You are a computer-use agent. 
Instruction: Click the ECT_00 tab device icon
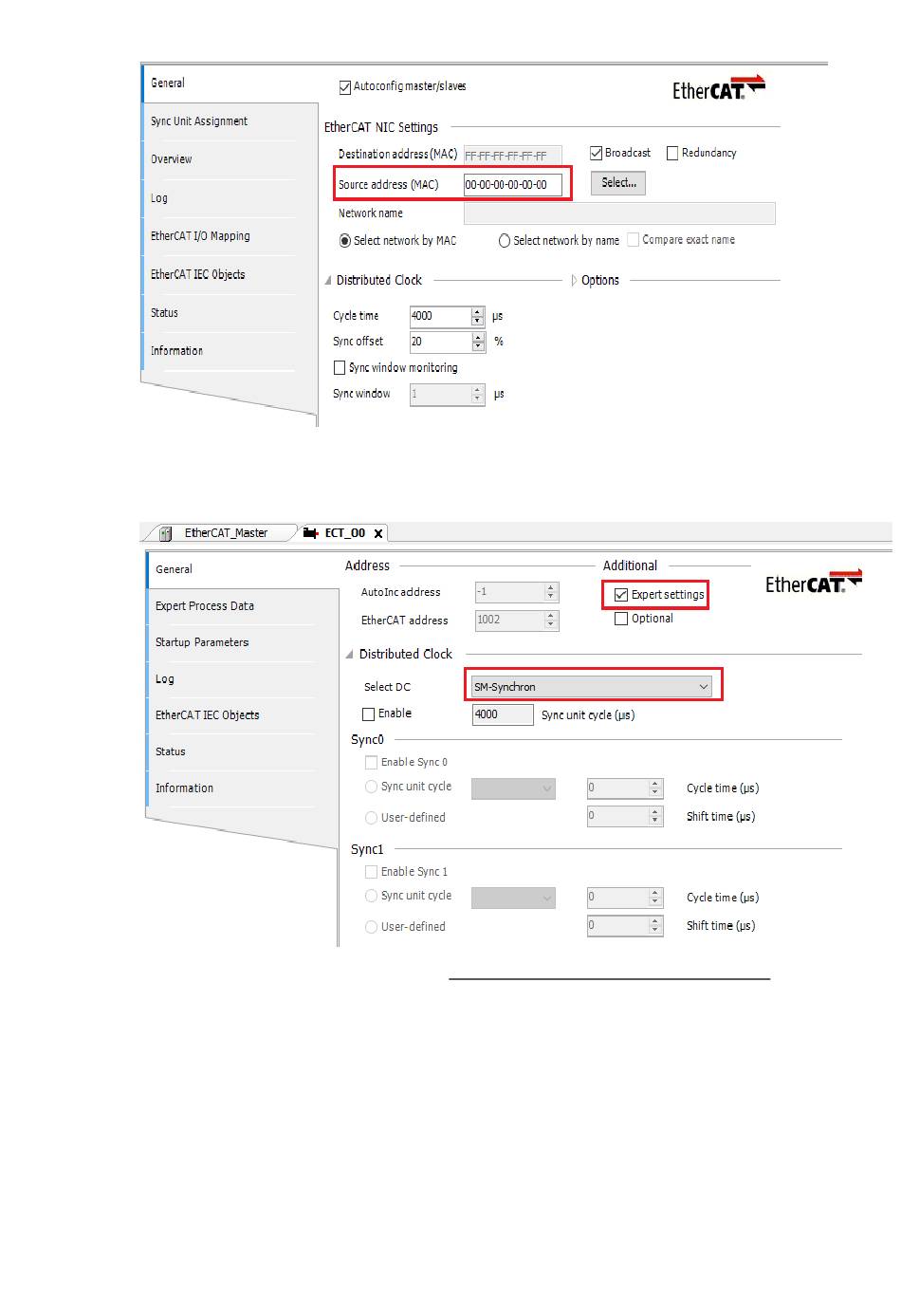(x=310, y=533)
